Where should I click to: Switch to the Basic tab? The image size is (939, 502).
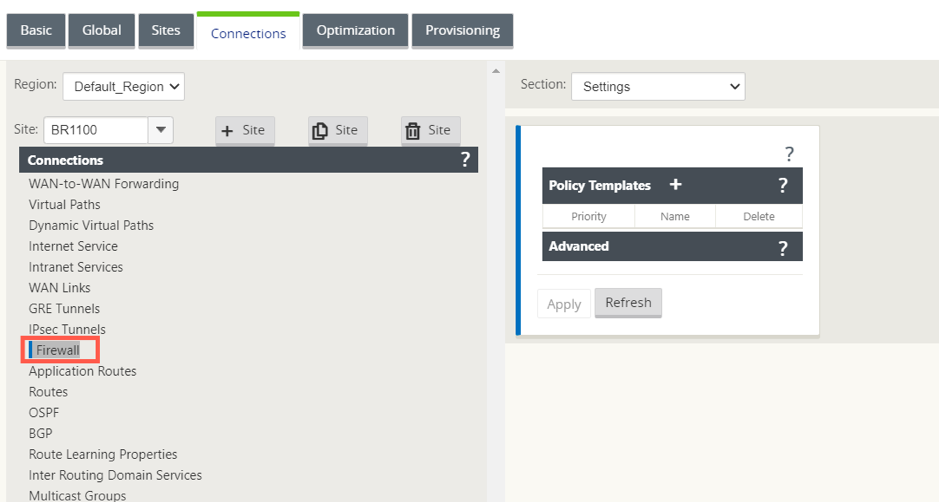pyautogui.click(x=36, y=31)
